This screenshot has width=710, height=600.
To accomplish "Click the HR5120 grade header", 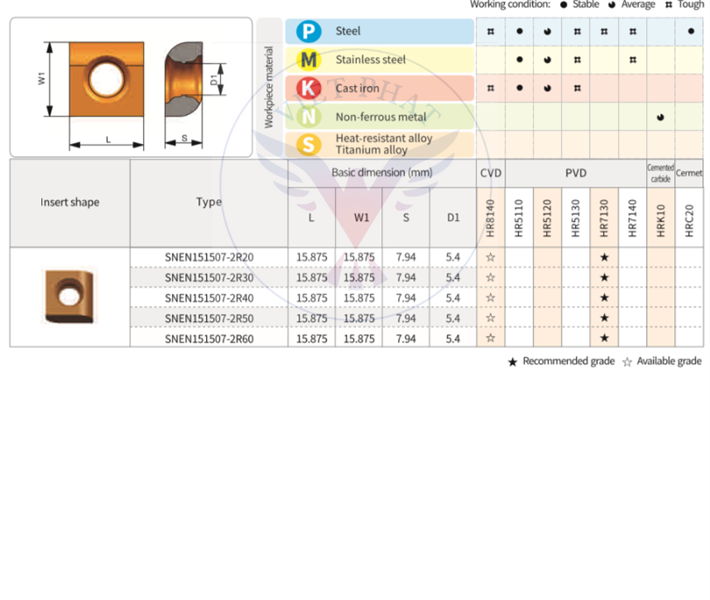I will point(547,218).
